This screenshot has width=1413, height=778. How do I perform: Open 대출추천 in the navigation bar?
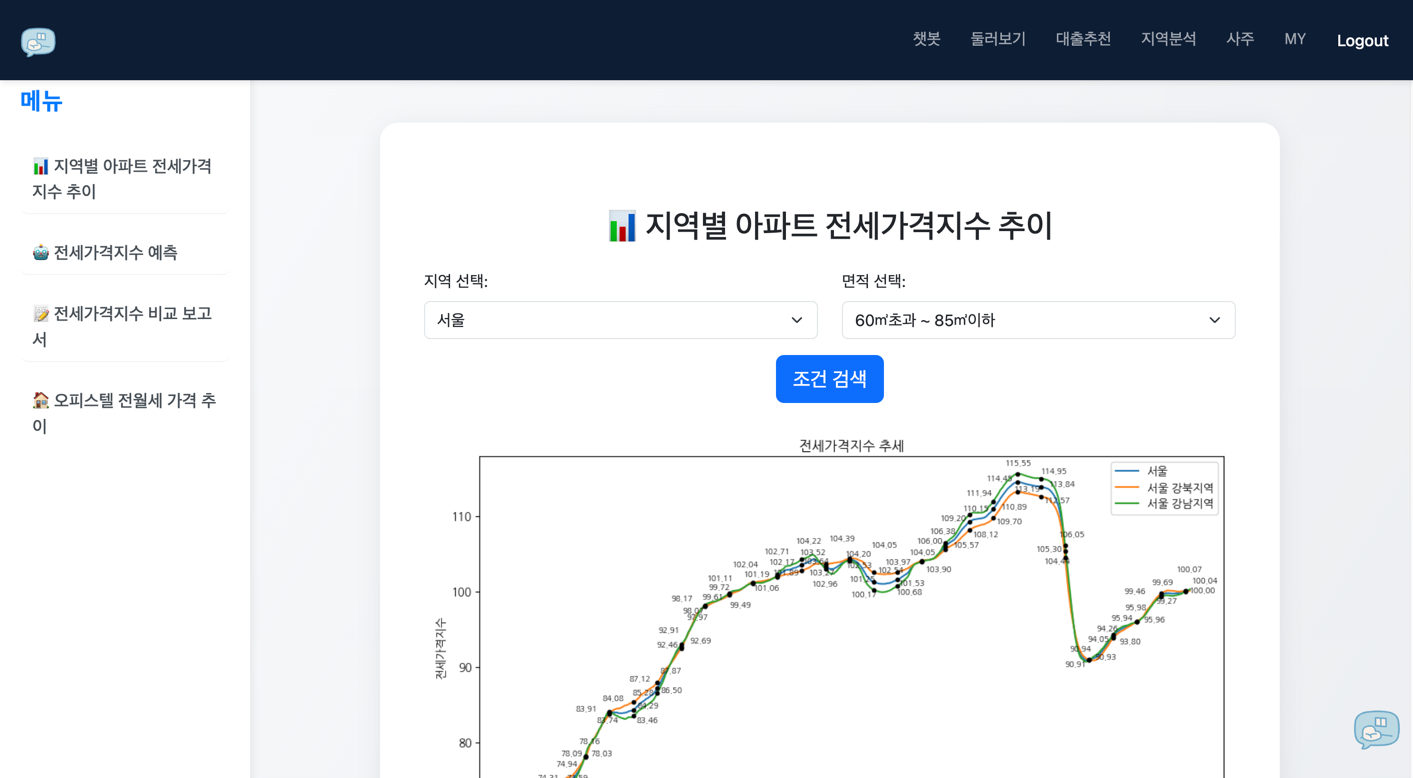coord(1083,39)
